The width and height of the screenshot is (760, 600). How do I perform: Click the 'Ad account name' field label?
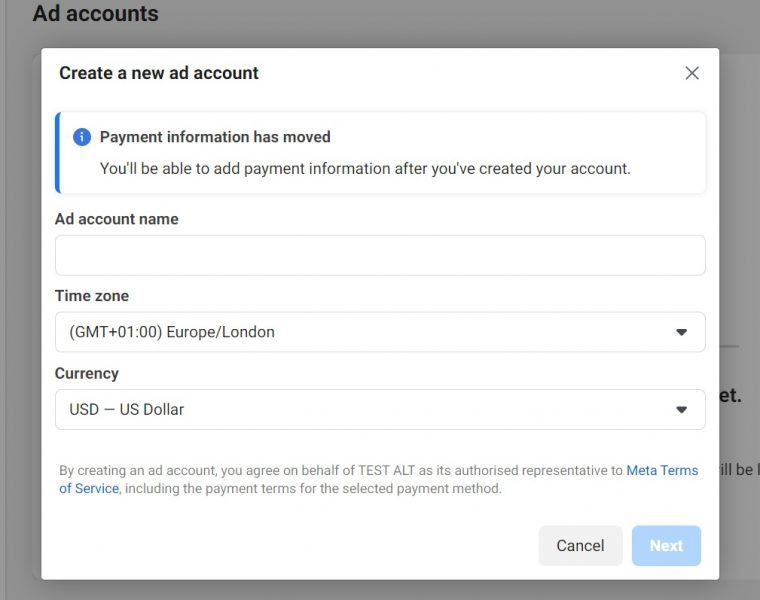tap(117, 219)
